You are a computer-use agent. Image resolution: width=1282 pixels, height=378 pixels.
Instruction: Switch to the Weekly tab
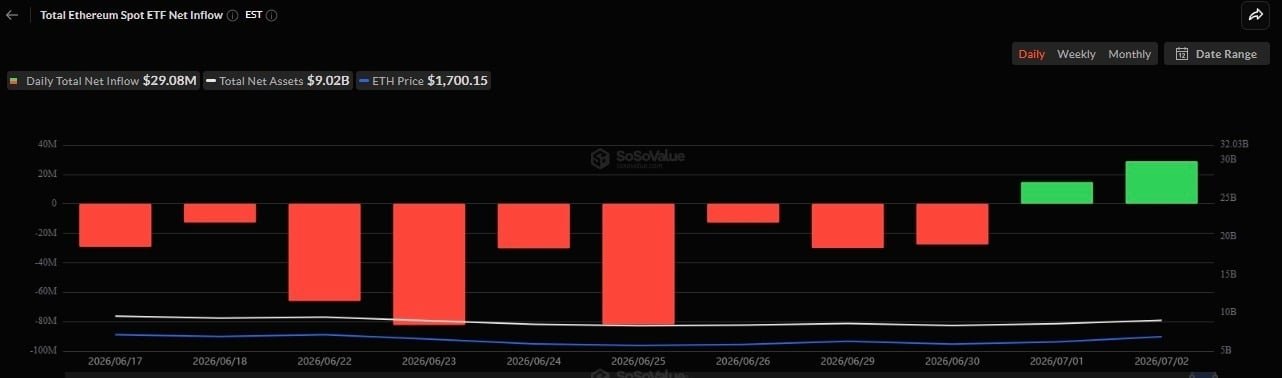click(x=1076, y=54)
